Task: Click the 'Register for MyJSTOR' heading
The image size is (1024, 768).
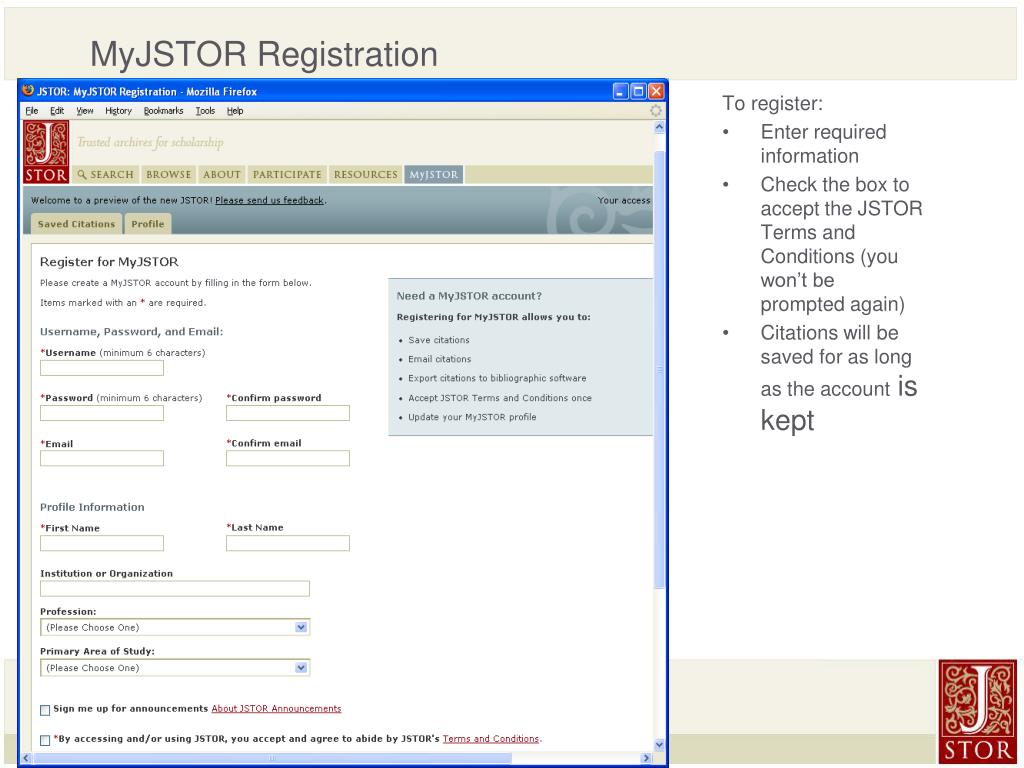Action: click(109, 262)
